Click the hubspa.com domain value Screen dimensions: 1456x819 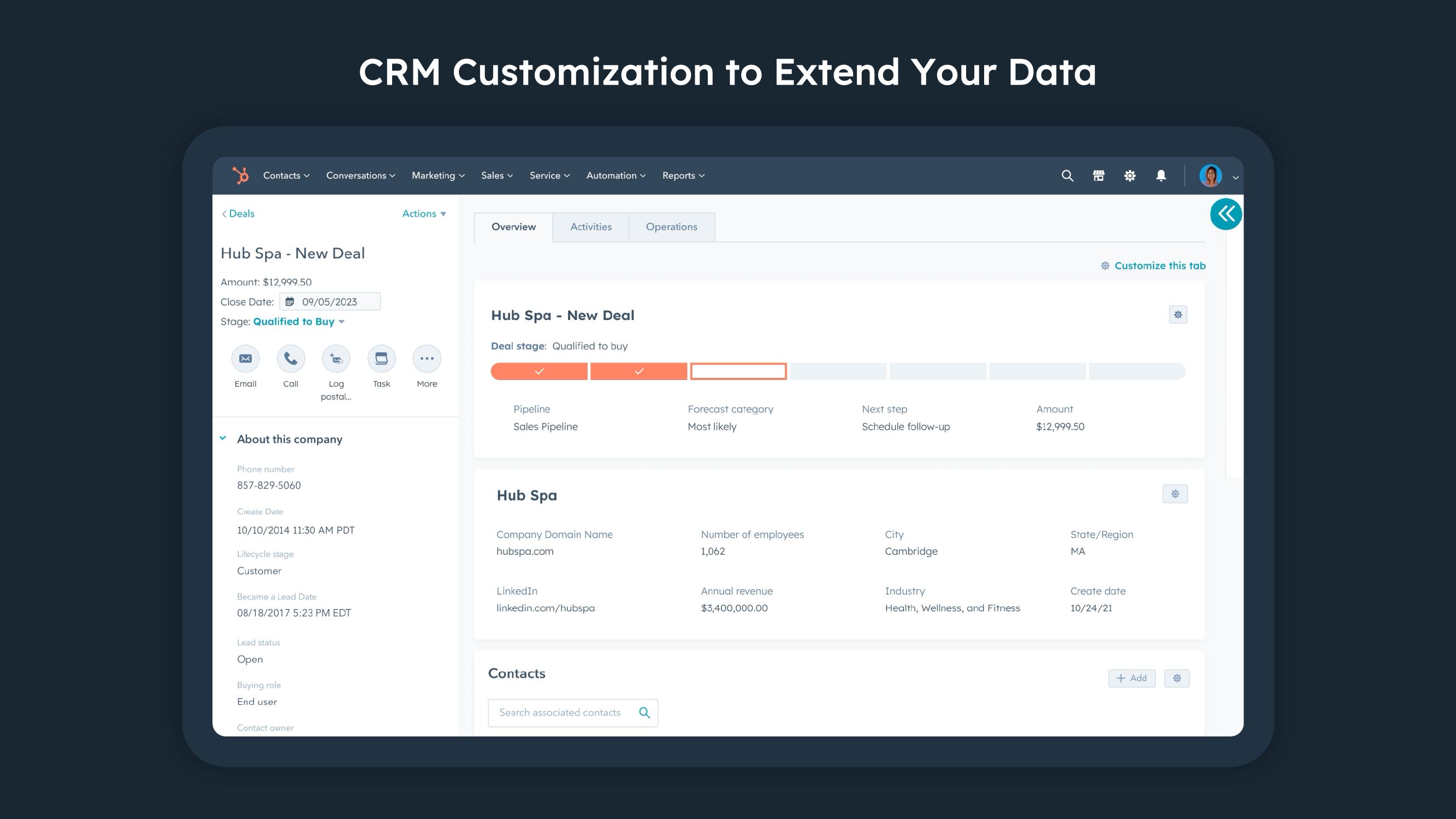coord(525,551)
